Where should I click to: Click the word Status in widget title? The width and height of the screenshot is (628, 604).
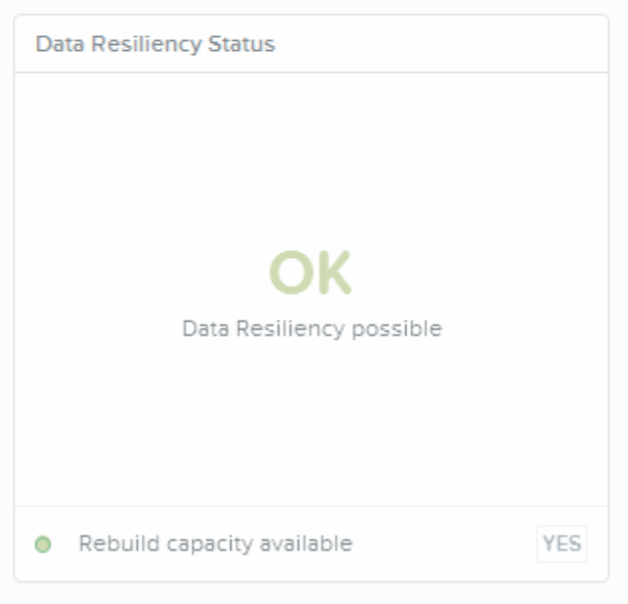(x=242, y=44)
